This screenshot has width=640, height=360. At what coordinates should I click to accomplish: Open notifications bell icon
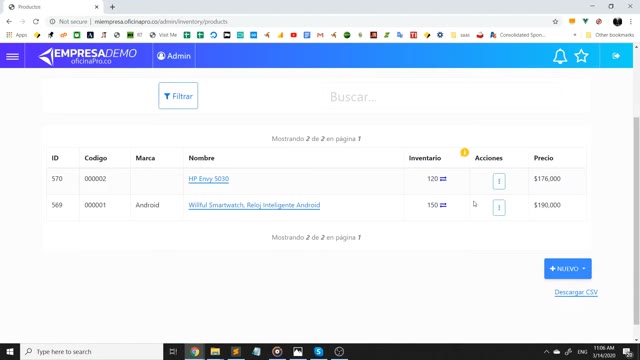pyautogui.click(x=560, y=56)
